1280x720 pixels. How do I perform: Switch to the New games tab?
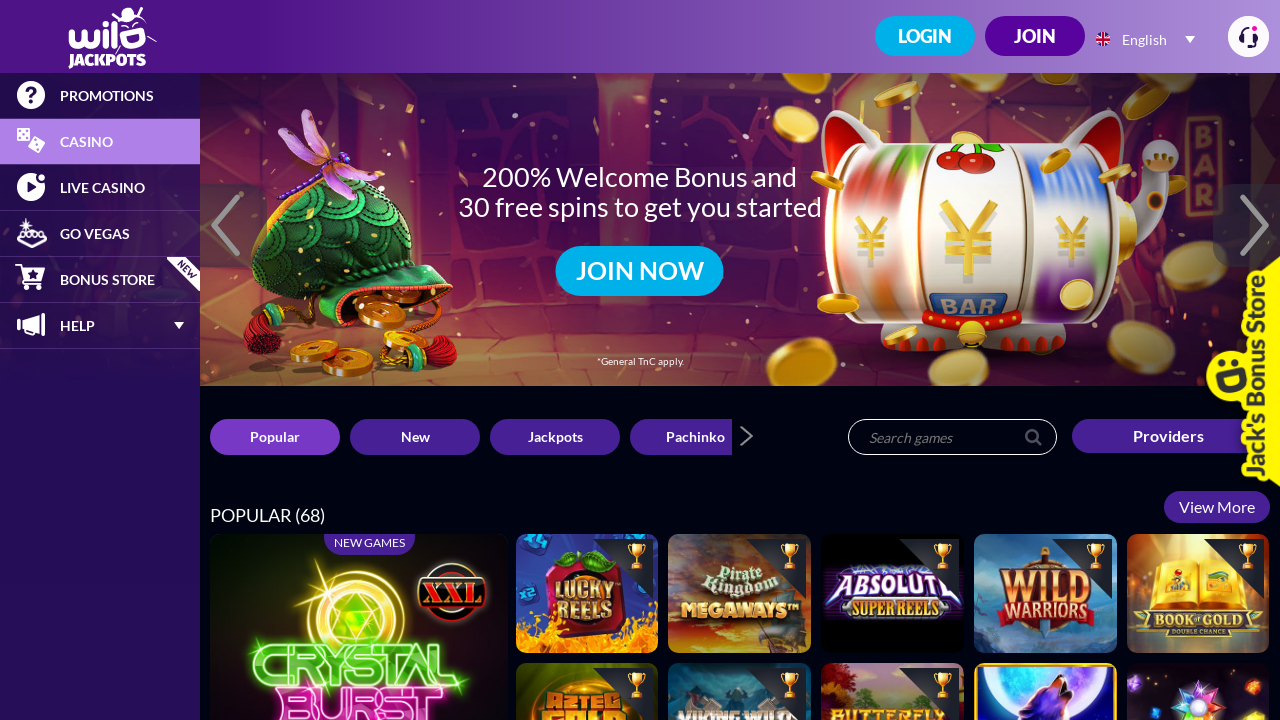[x=415, y=437]
